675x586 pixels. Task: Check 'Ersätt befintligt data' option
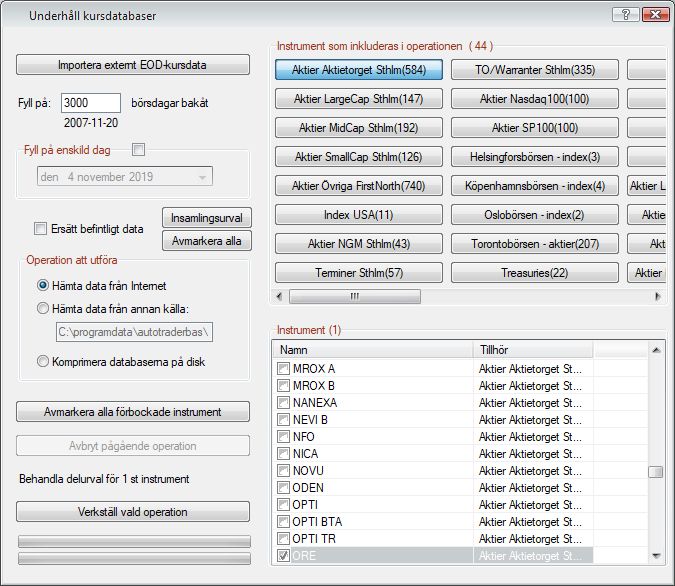pyautogui.click(x=40, y=228)
